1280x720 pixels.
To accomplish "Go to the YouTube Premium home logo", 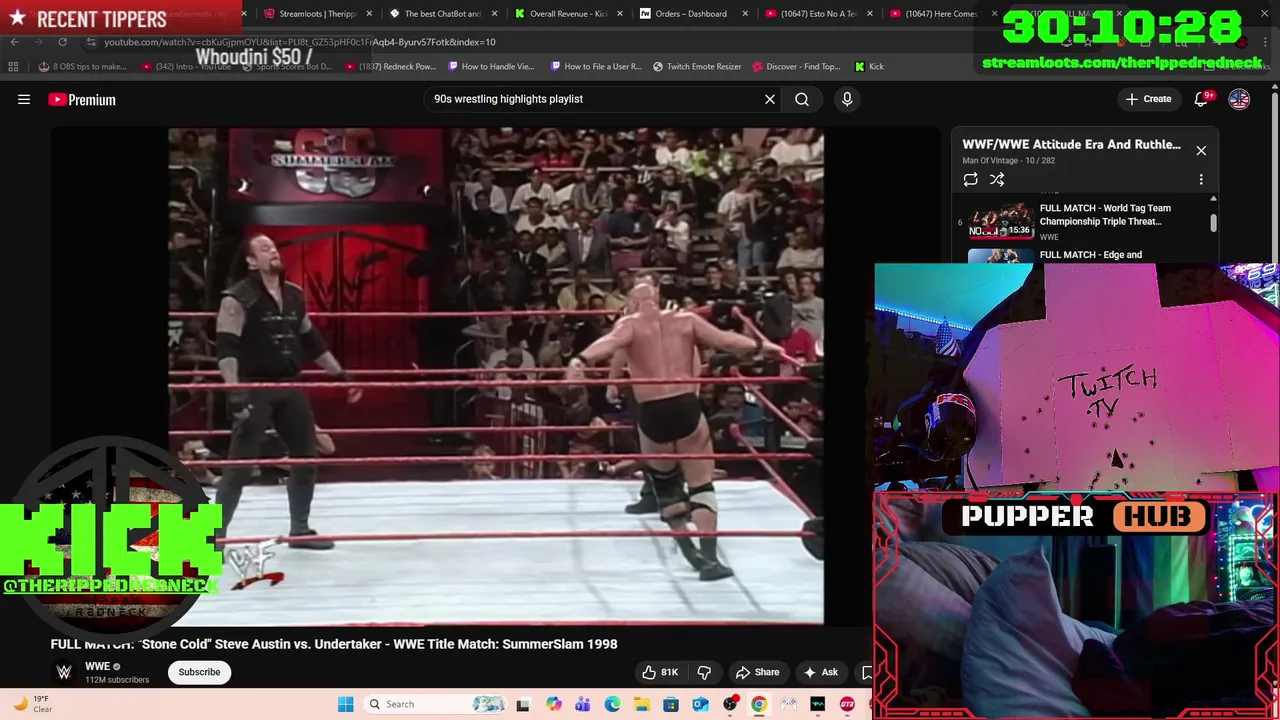I will (82, 99).
